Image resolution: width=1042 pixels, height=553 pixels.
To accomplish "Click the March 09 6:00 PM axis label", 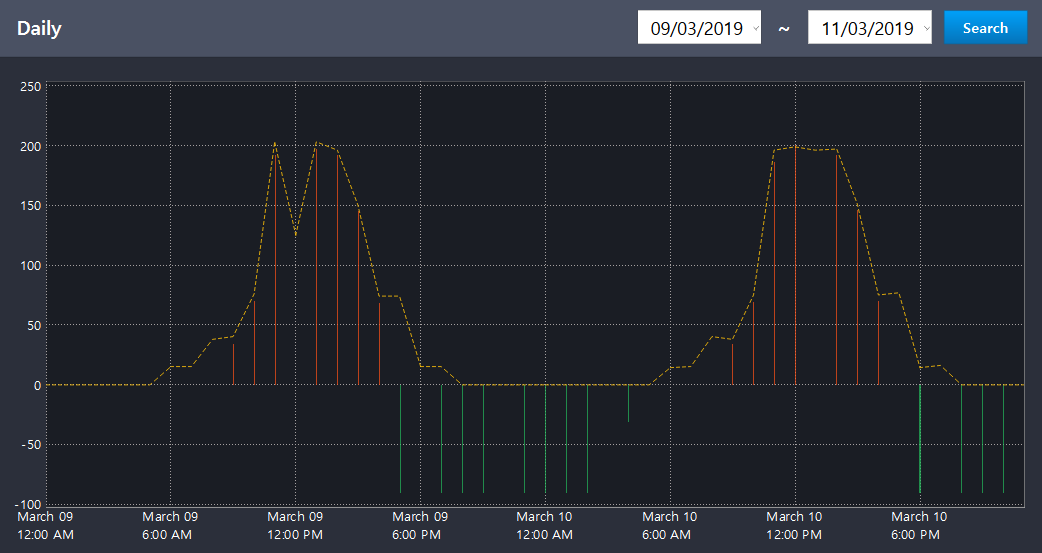I will coord(419,526).
